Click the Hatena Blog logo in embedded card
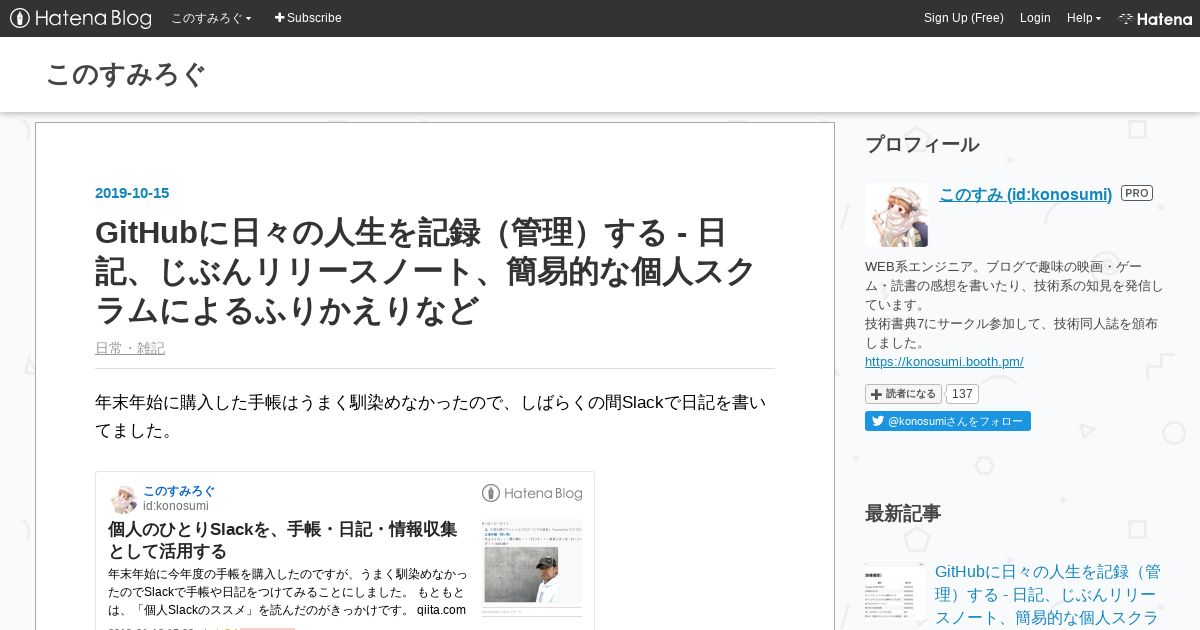Viewport: 1200px width, 630px height. tap(532, 493)
